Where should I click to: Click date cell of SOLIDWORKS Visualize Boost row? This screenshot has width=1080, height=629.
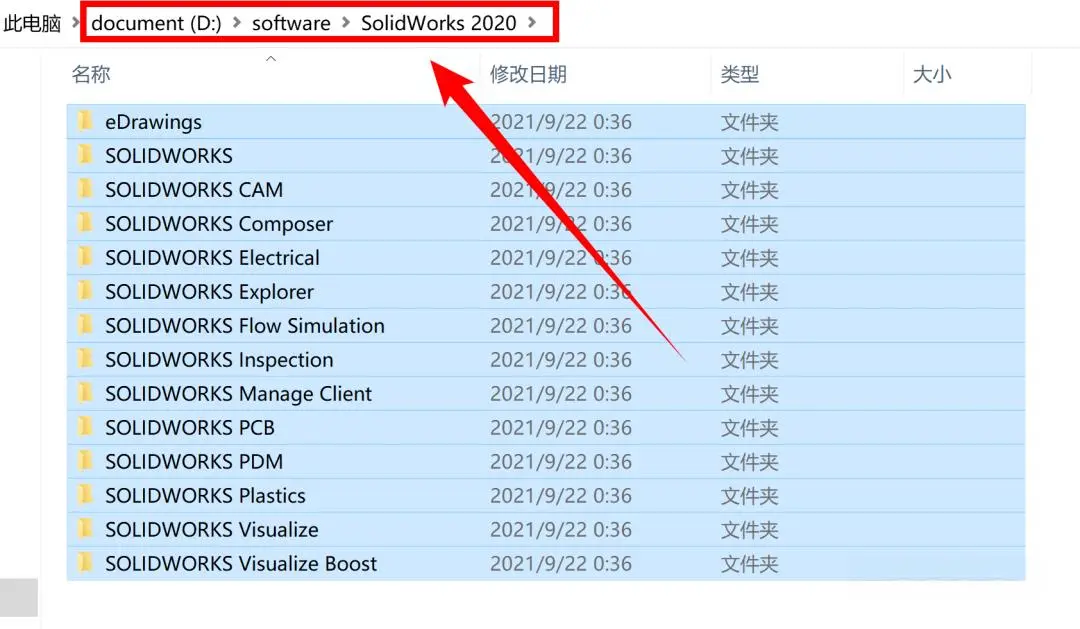coord(561,563)
